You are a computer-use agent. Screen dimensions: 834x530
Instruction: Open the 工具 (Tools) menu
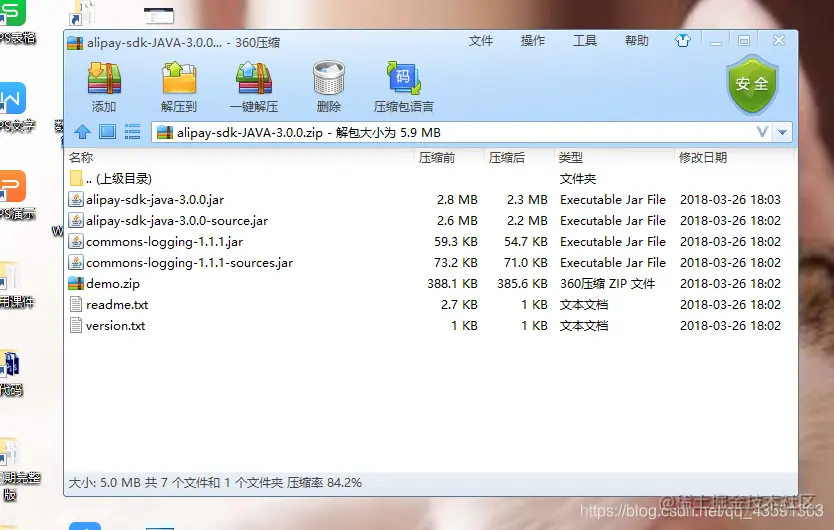(585, 41)
